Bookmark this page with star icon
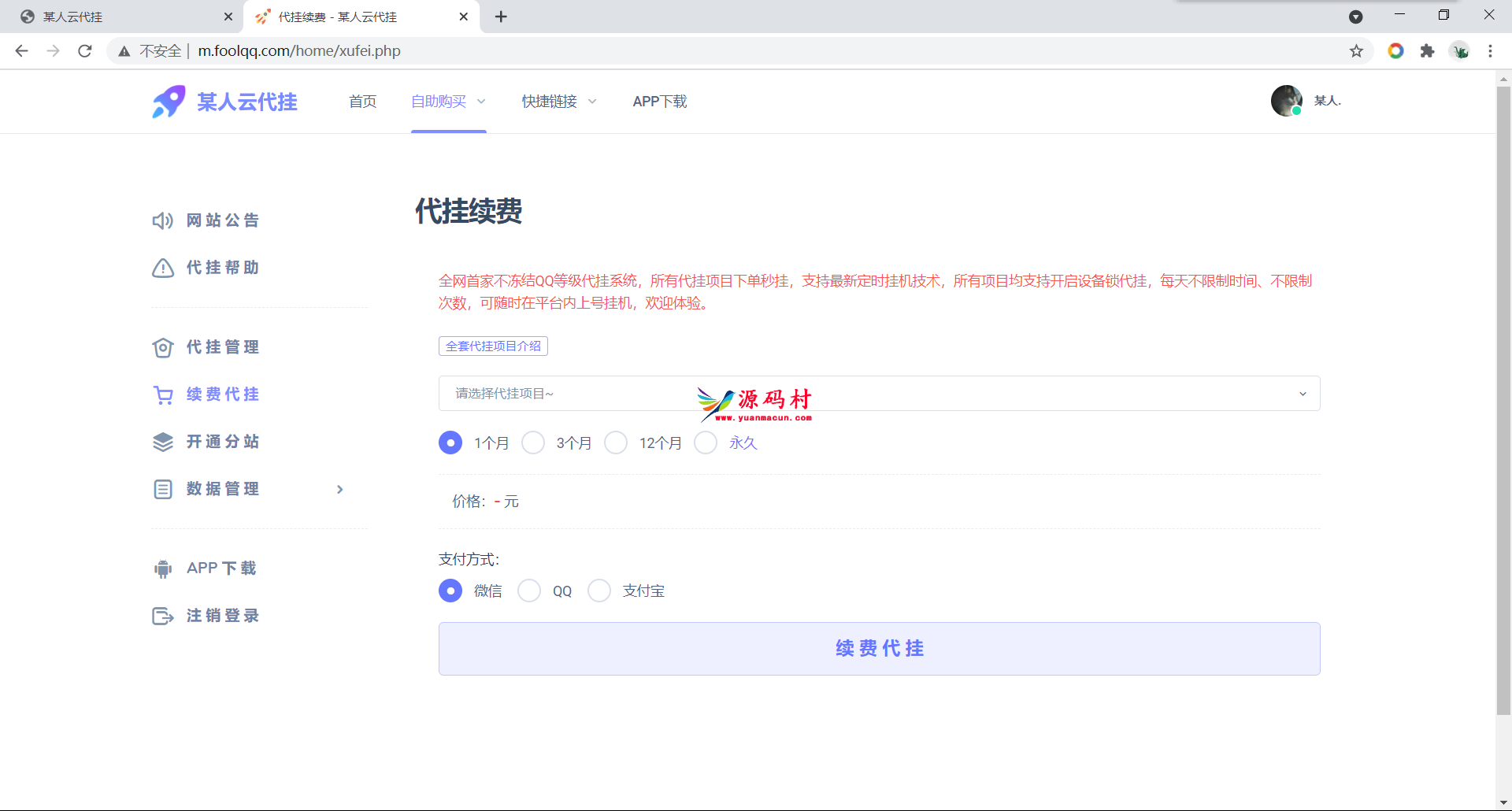Viewport: 1512px width, 811px height. click(x=1356, y=51)
